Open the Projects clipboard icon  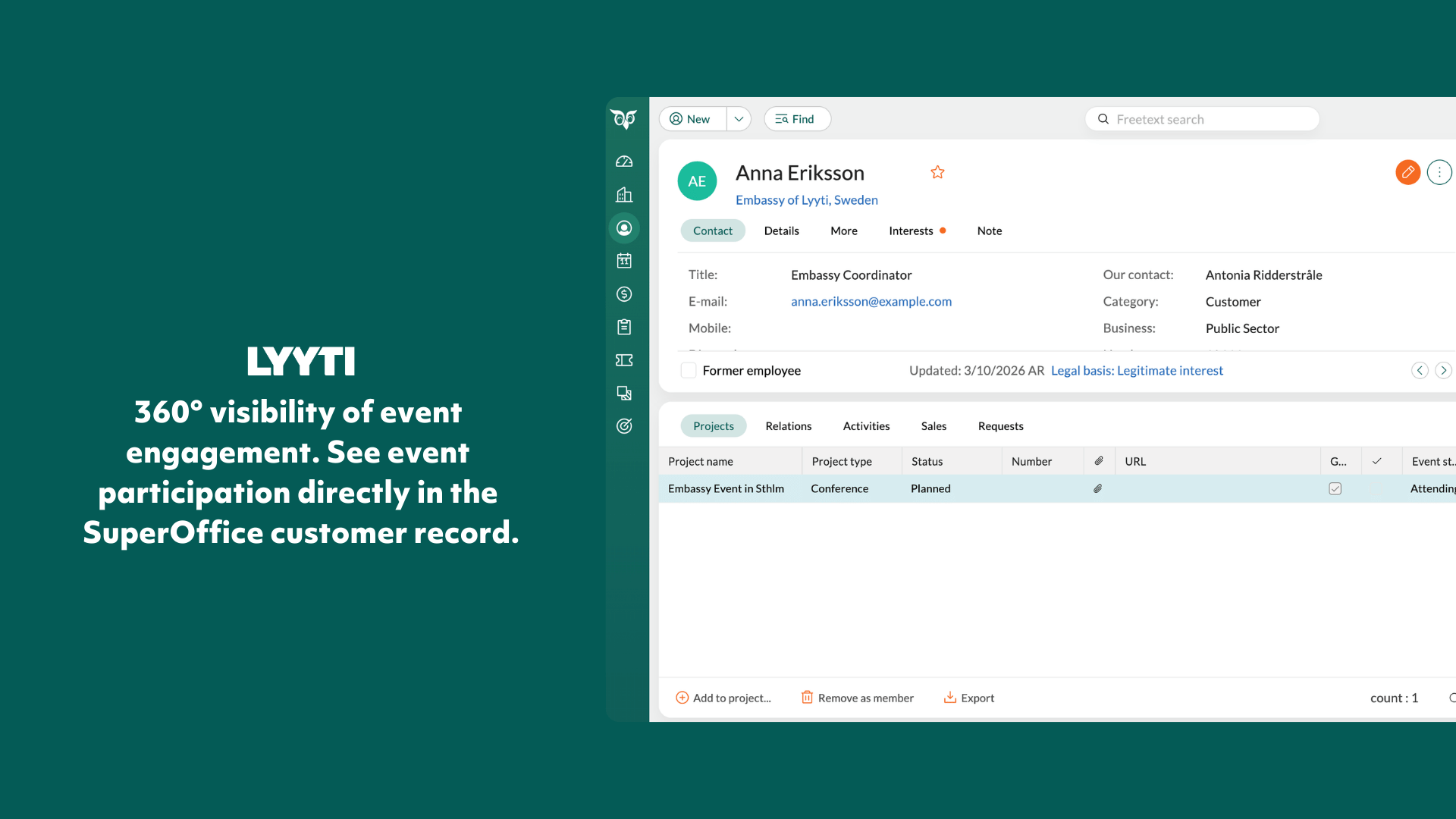(x=624, y=327)
